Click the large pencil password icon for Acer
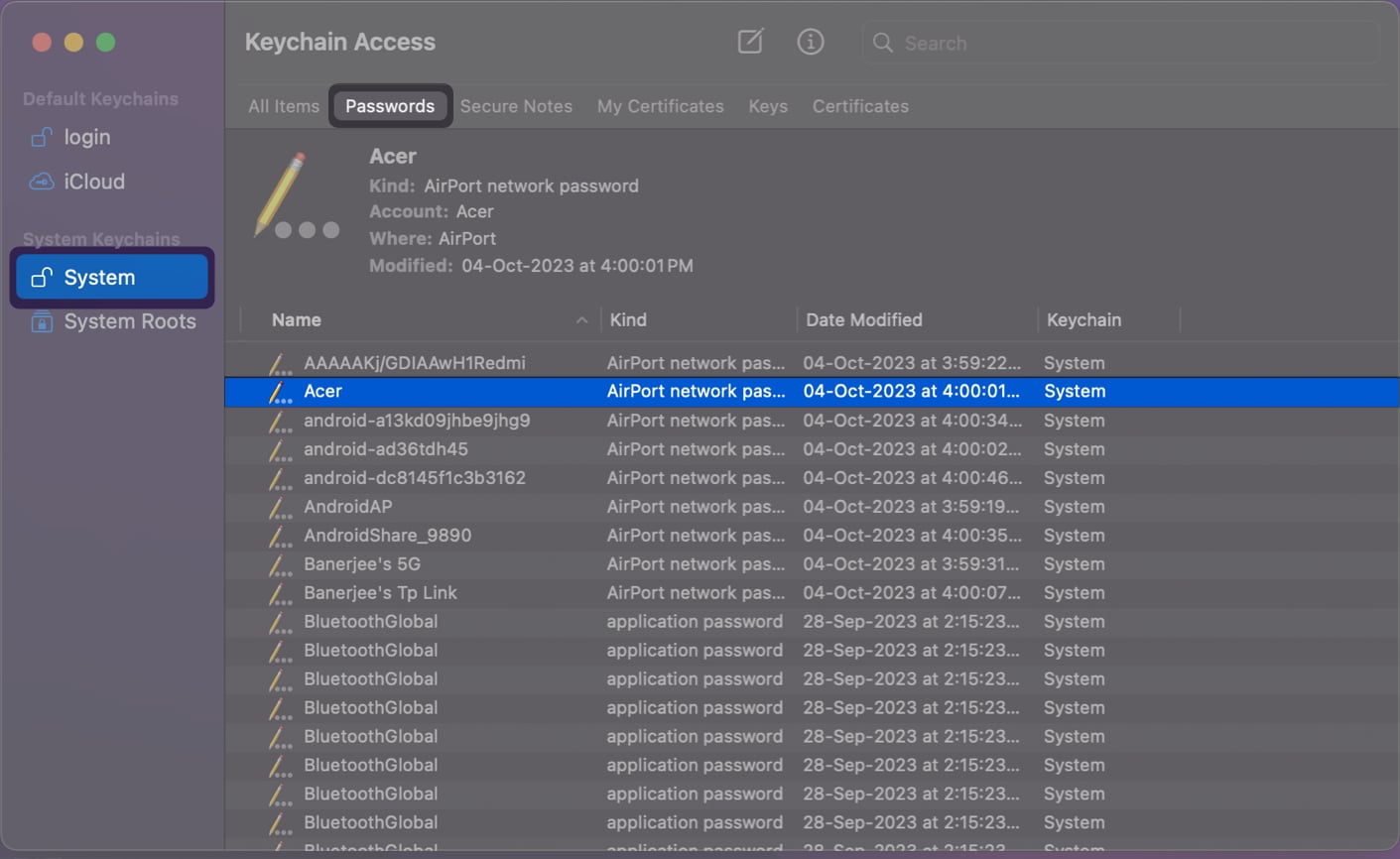The width and height of the screenshot is (1400, 859). 295,196
